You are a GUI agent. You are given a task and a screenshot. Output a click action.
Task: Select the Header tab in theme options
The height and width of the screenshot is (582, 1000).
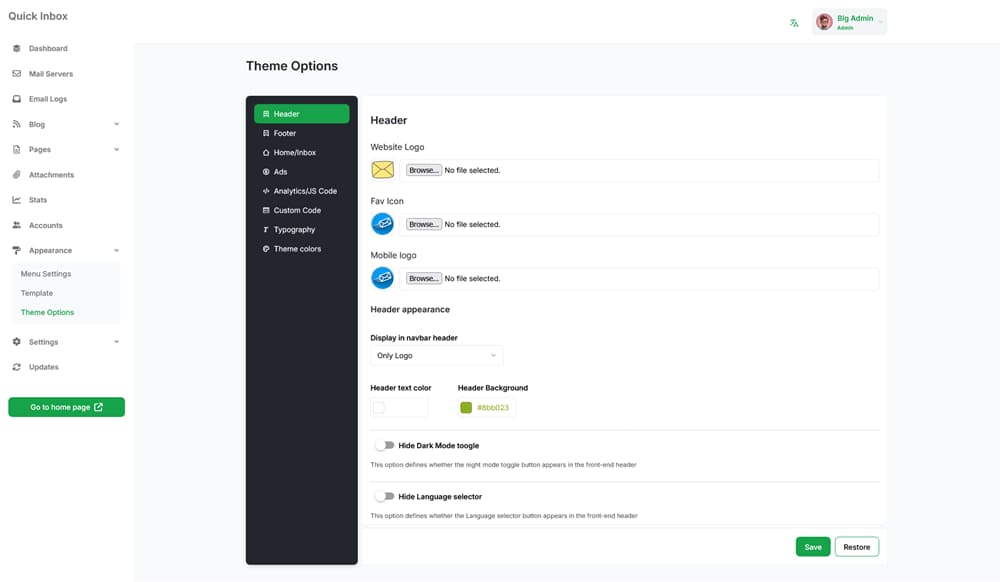(302, 114)
